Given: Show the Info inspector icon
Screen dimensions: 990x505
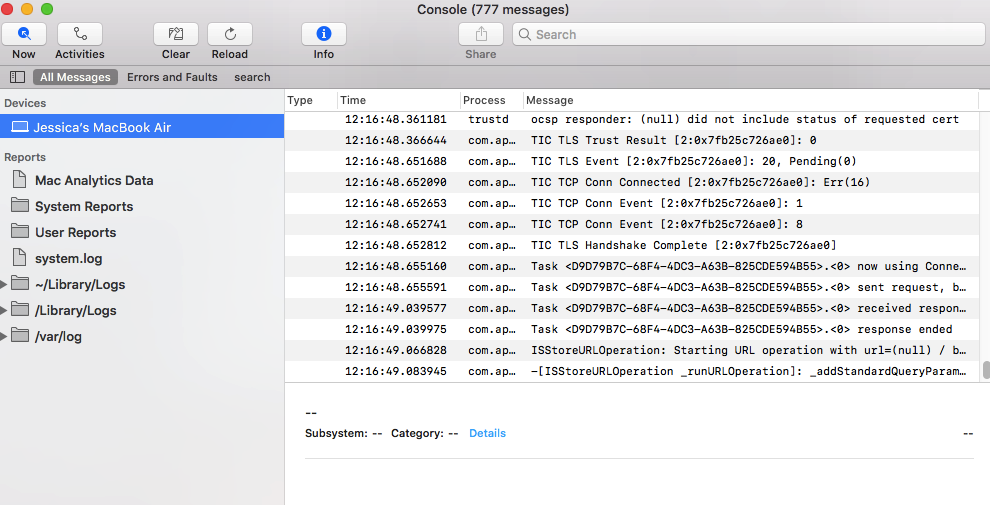Looking at the screenshot, I should coord(324,34).
